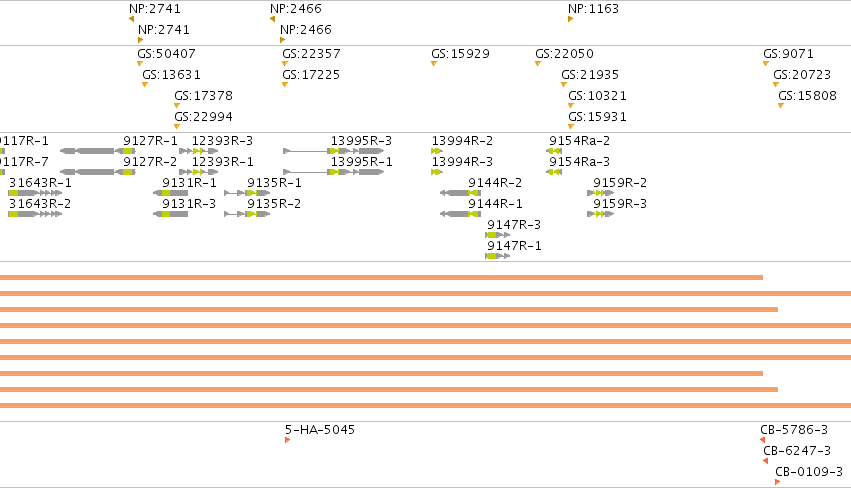The width and height of the screenshot is (851, 488).
Task: Click the left-pointing NP:2741 marker
Action: [x=131, y=19]
